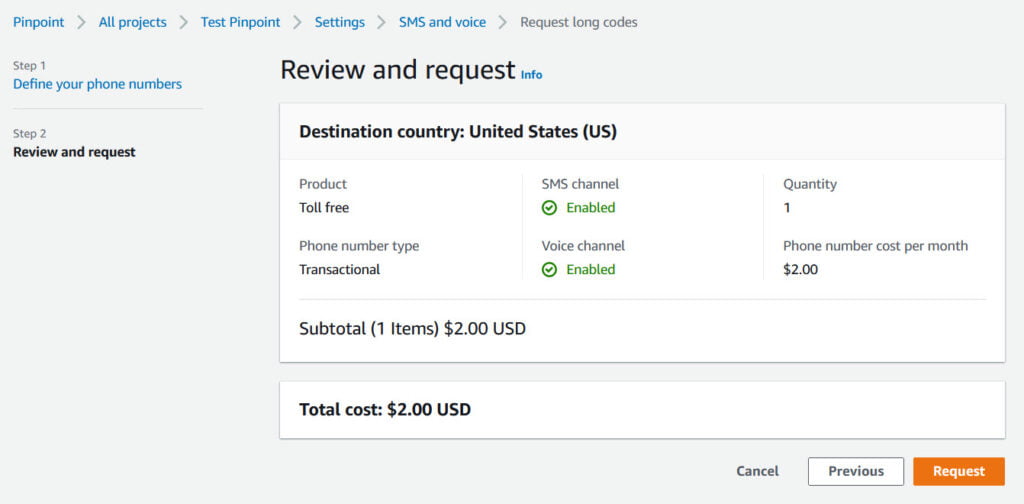The height and width of the screenshot is (504, 1024).
Task: Click the SMS channel Enabled checkmark icon
Action: point(549,208)
